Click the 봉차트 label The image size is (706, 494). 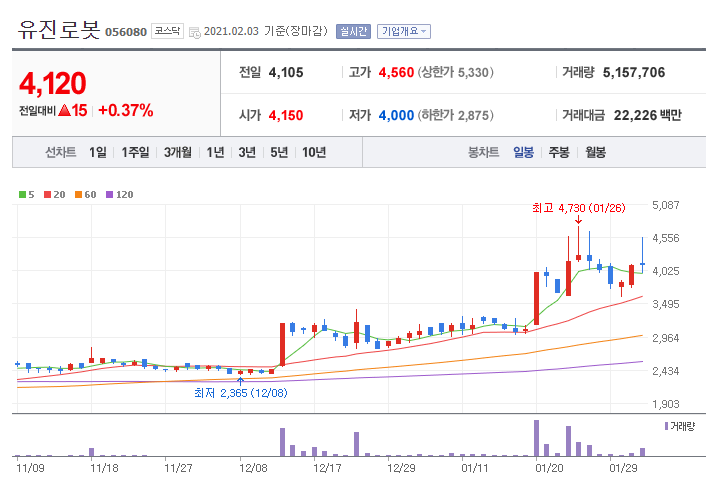pos(484,152)
